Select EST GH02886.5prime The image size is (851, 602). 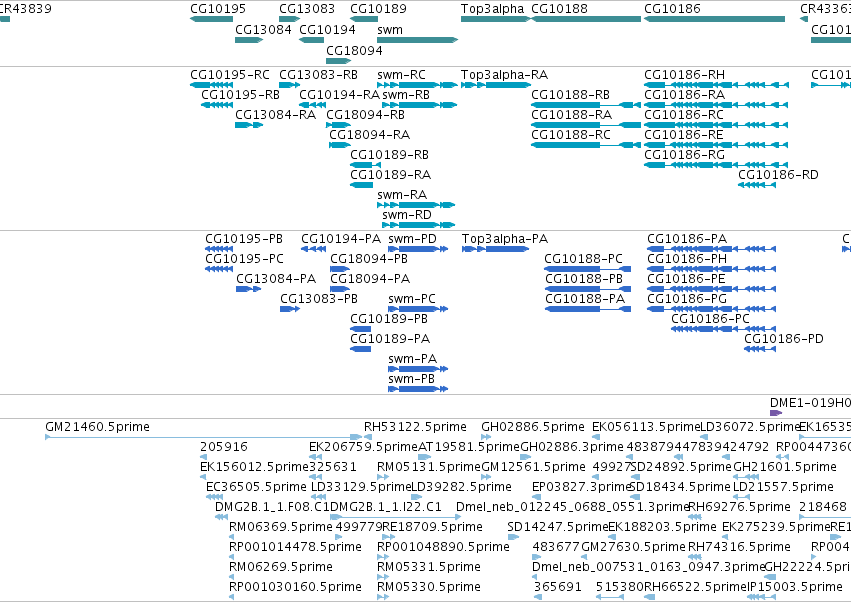(x=486, y=437)
